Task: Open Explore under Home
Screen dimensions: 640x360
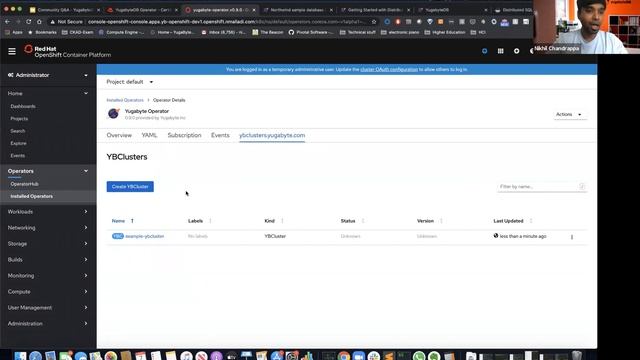Action: tap(18, 143)
